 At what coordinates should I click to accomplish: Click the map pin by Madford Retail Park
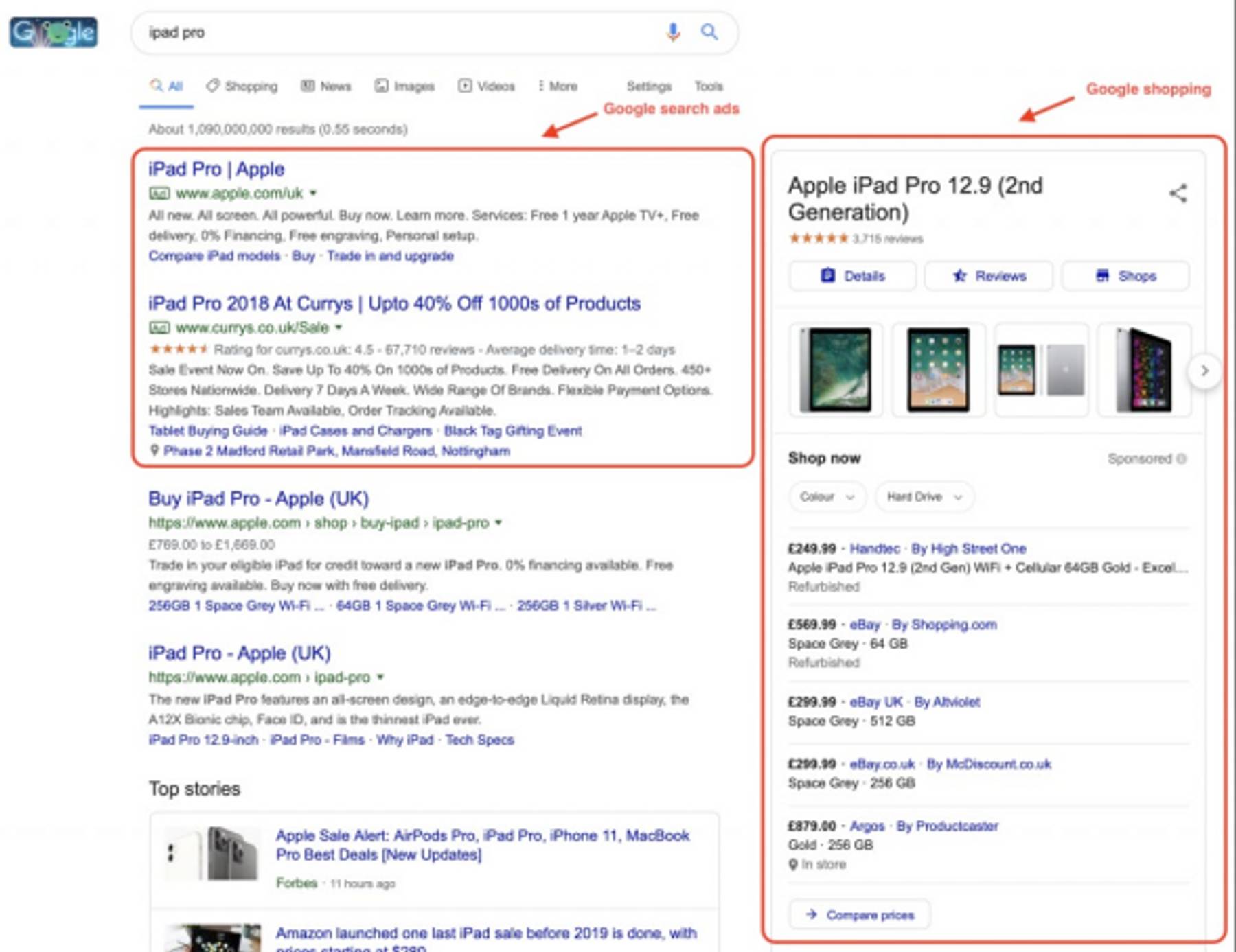(x=154, y=450)
